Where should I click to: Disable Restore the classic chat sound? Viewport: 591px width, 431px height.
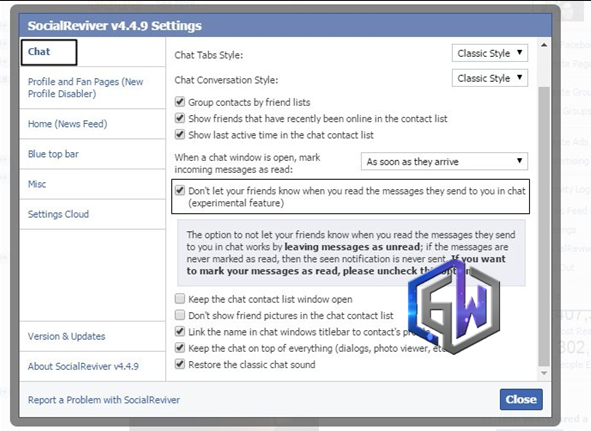point(180,364)
